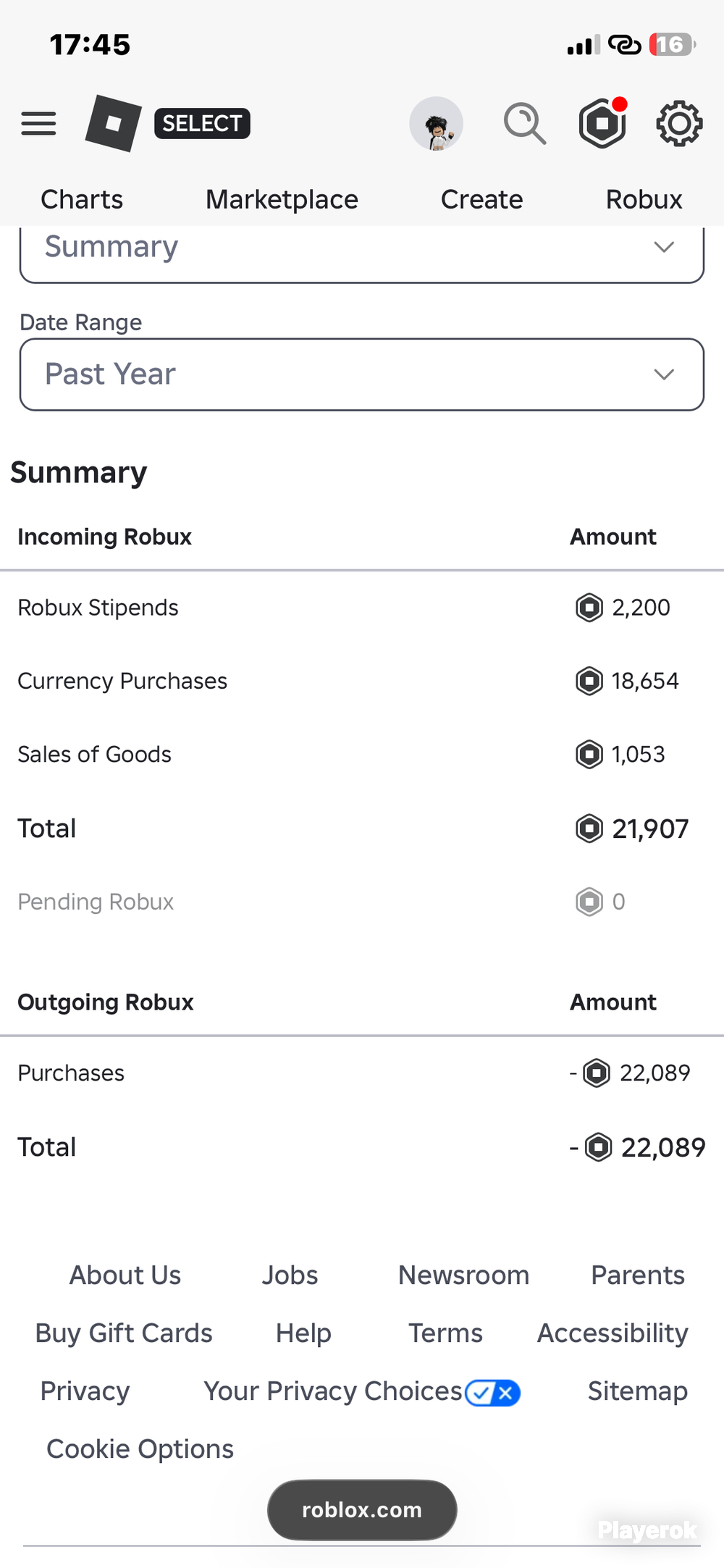Tap the Robux icon beside Robux Stipends

589,608
